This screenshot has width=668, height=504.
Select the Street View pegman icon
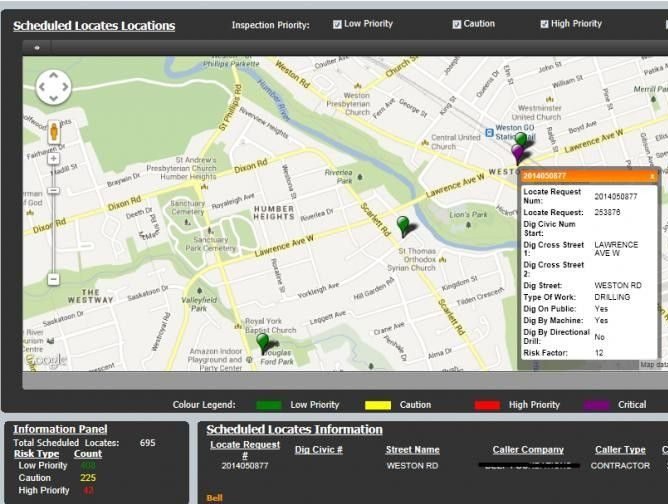pyautogui.click(x=54, y=132)
